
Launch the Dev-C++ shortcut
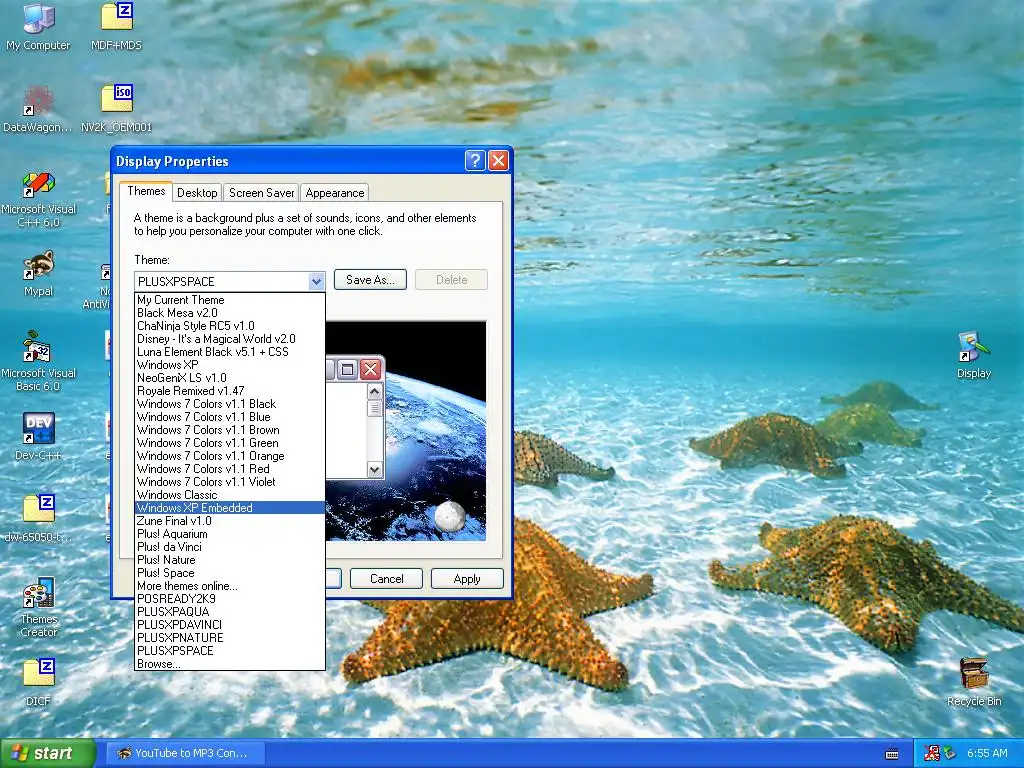tap(38, 436)
